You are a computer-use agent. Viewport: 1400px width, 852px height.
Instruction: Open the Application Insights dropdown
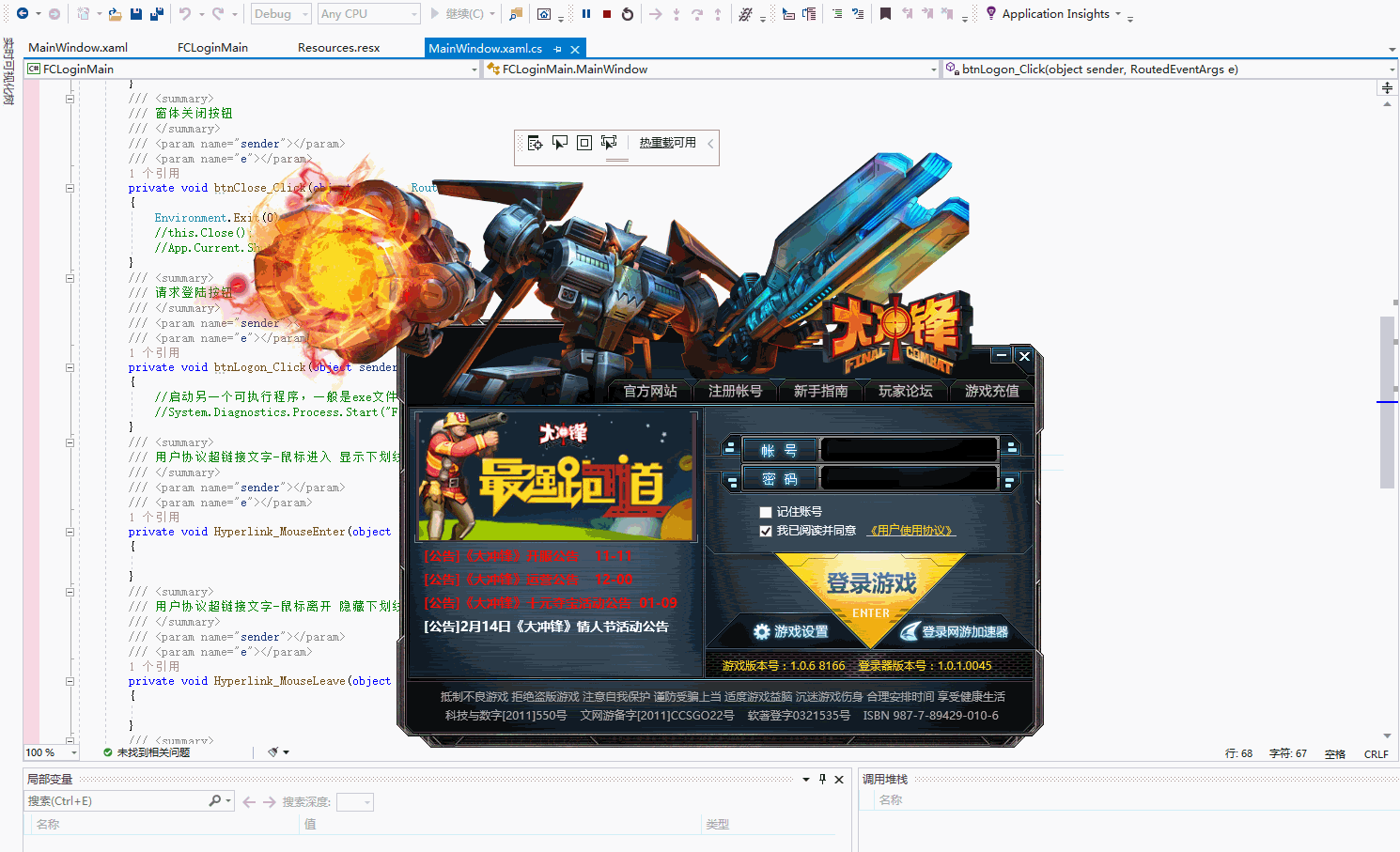[1118, 14]
